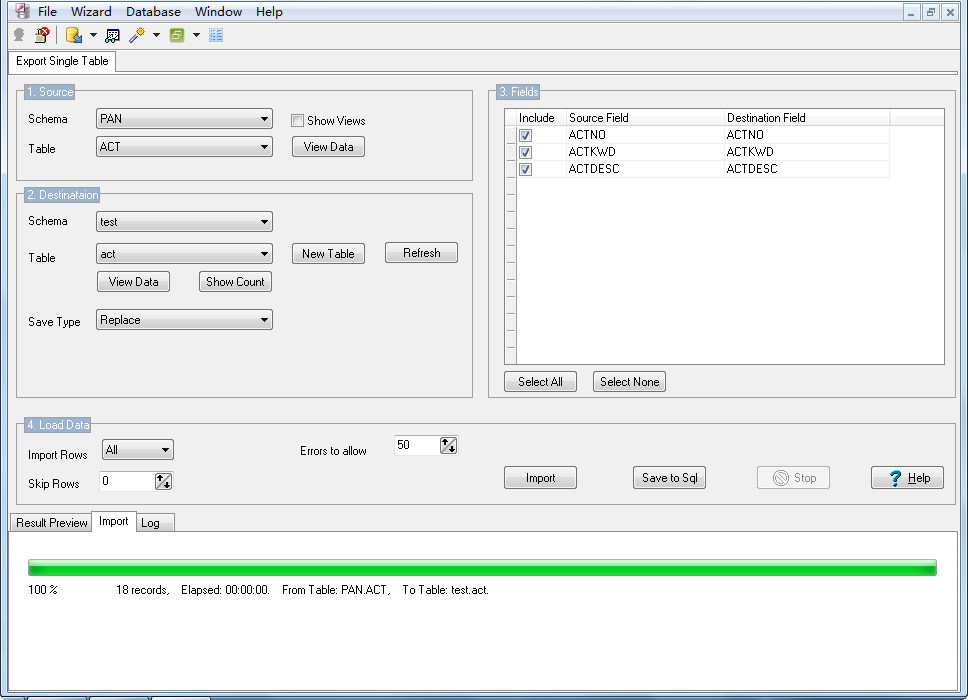
Task: Click the green window cascade toolbar icon
Action: [177, 35]
